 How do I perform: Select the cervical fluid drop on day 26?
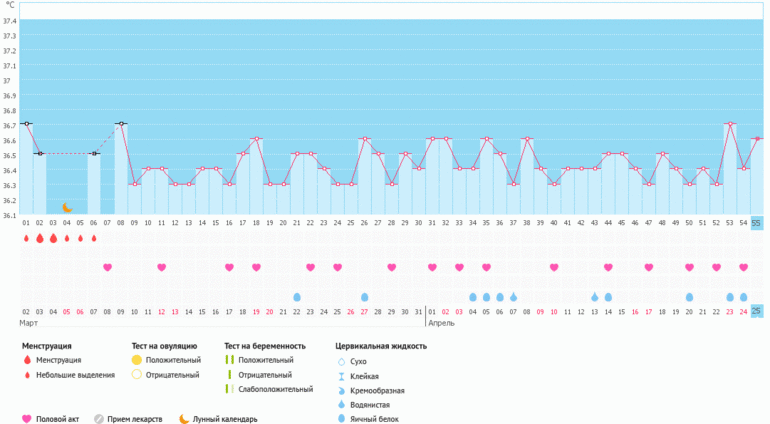[365, 297]
